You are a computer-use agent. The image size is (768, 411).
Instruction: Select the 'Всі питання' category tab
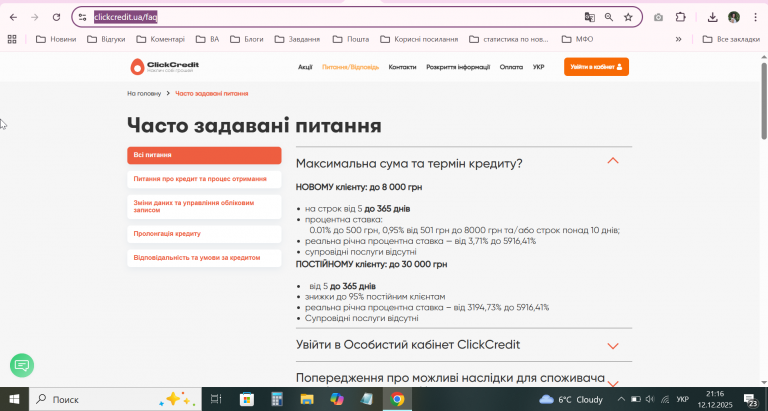point(204,155)
